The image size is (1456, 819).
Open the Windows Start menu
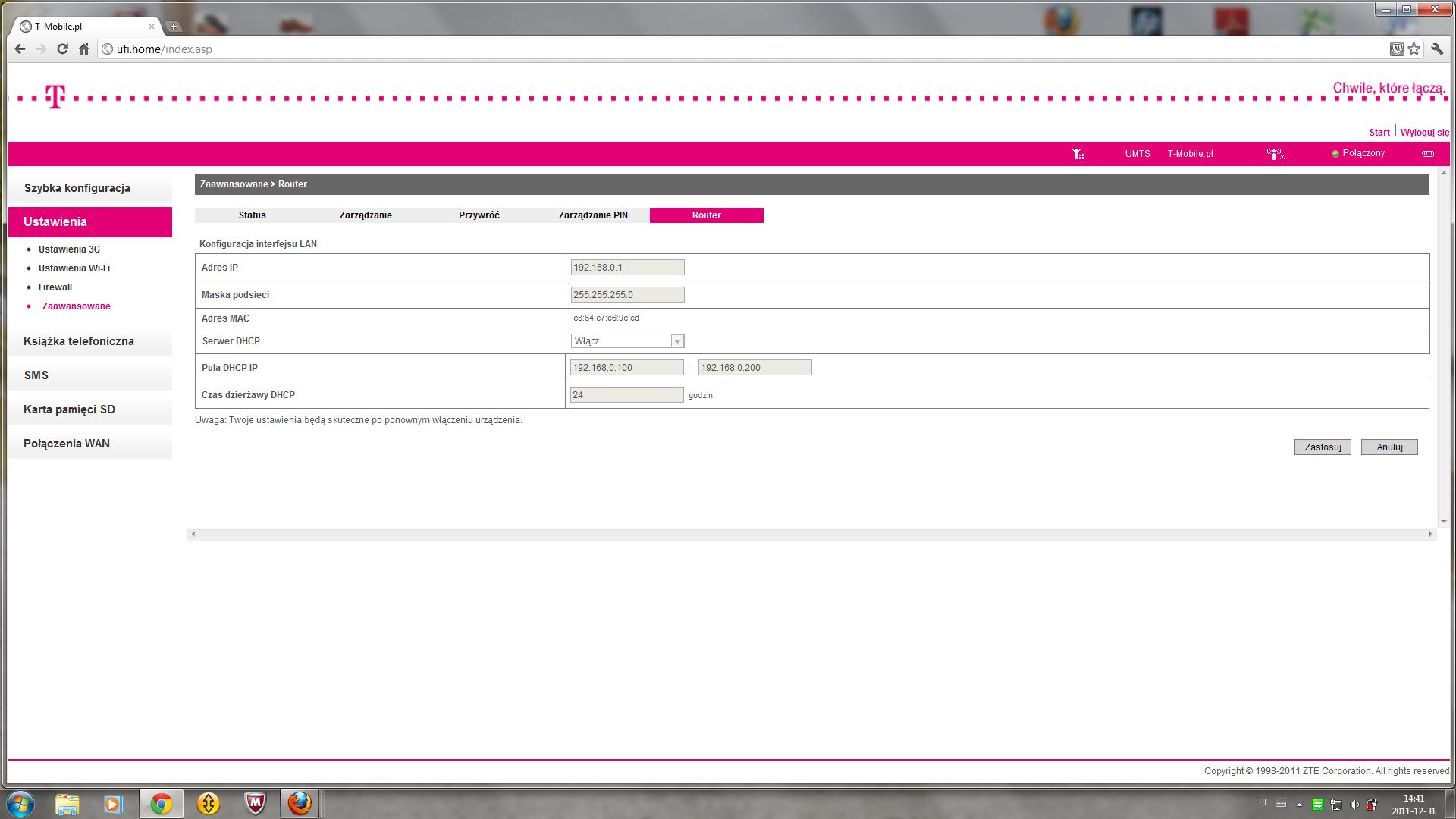(x=20, y=804)
